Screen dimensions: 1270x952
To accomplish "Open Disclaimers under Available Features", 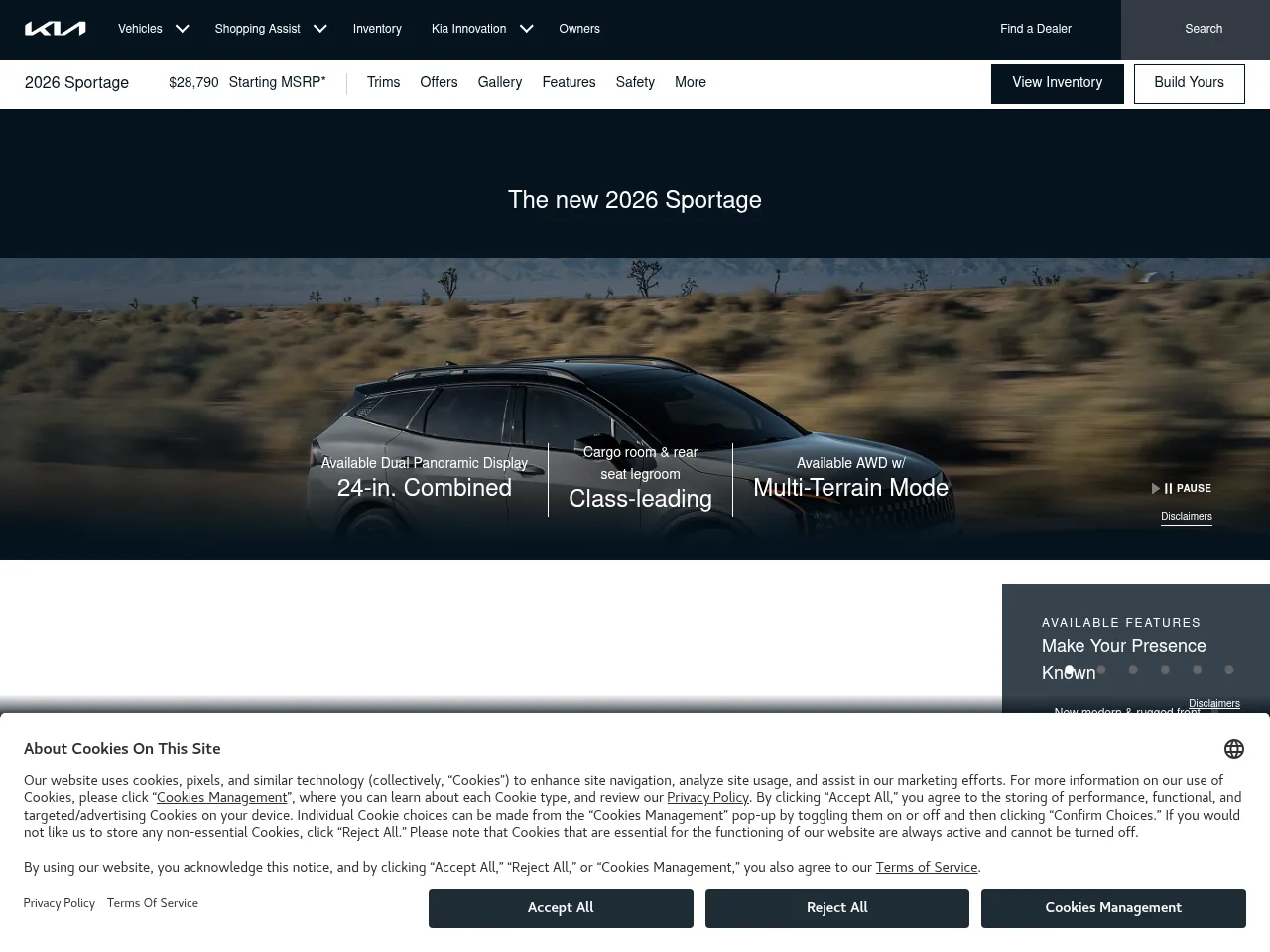I will [1214, 704].
